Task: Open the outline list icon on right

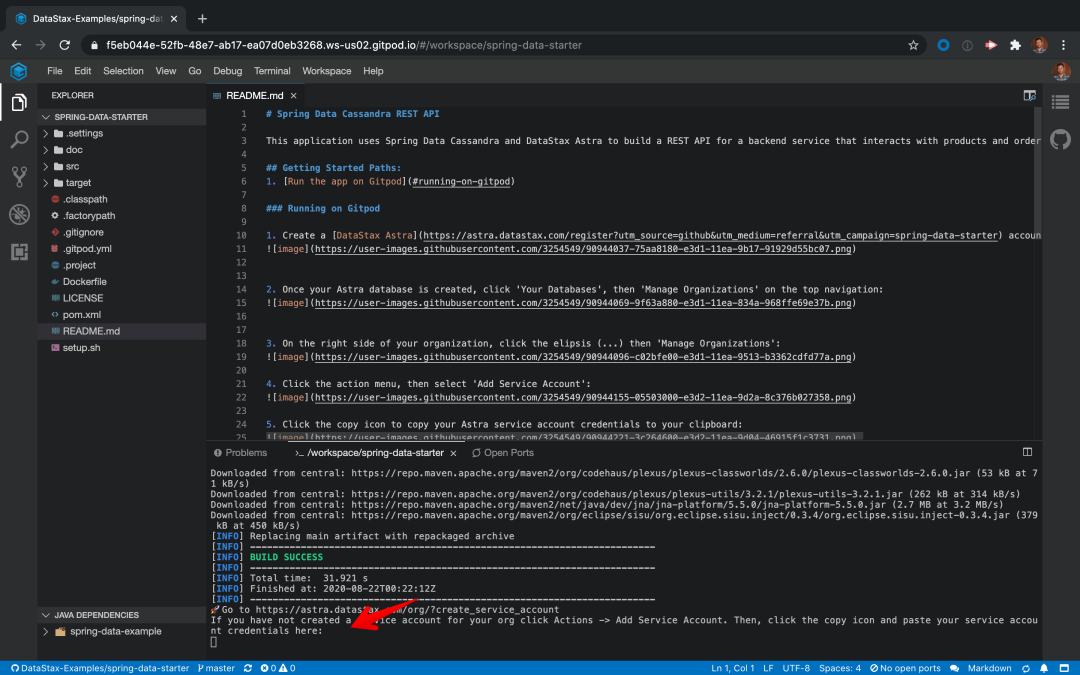Action: pyautogui.click(x=1060, y=103)
